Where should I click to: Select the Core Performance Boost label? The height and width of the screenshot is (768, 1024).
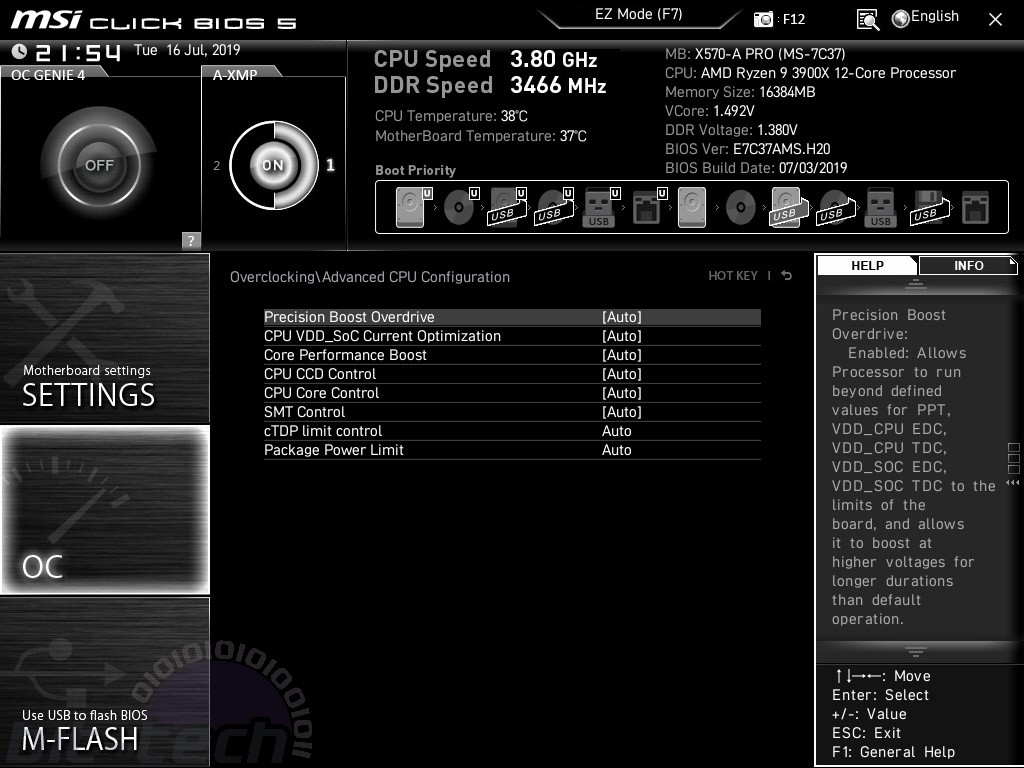pos(345,355)
